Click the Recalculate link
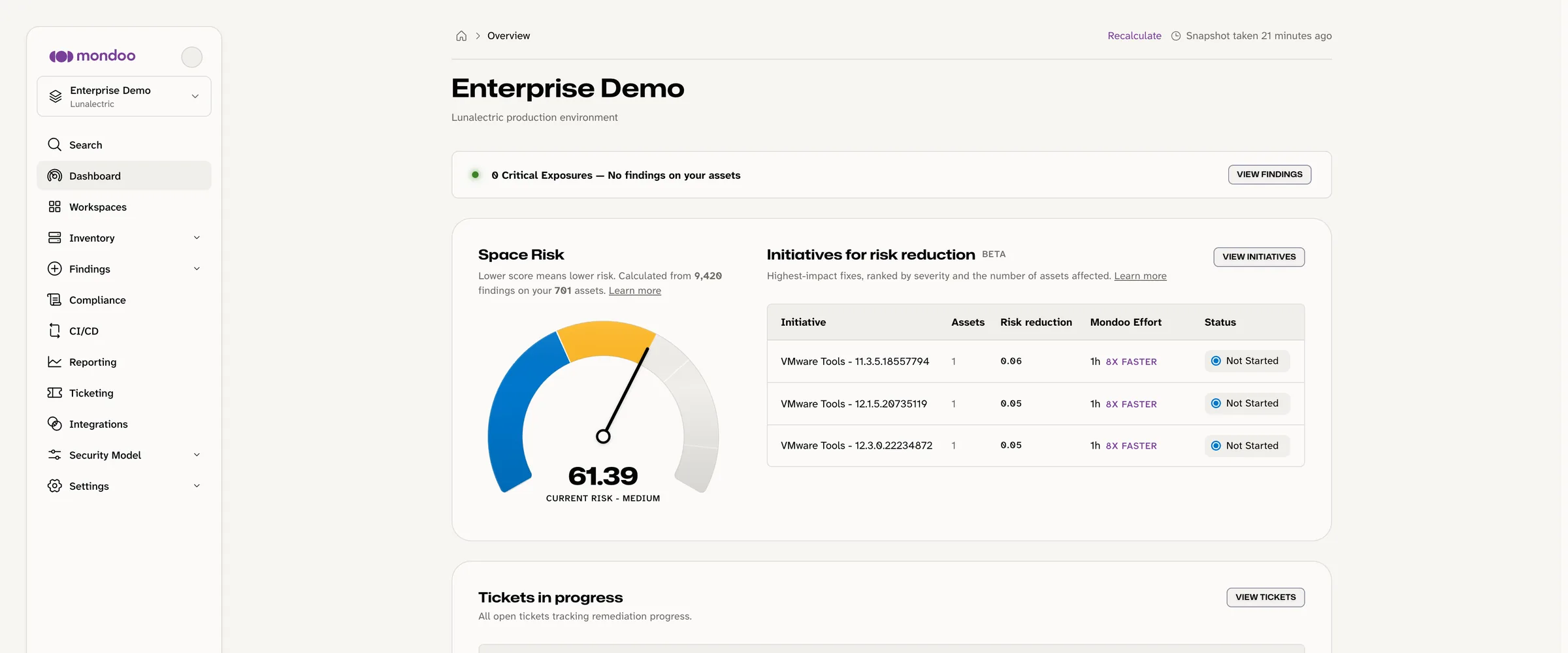 click(1134, 36)
